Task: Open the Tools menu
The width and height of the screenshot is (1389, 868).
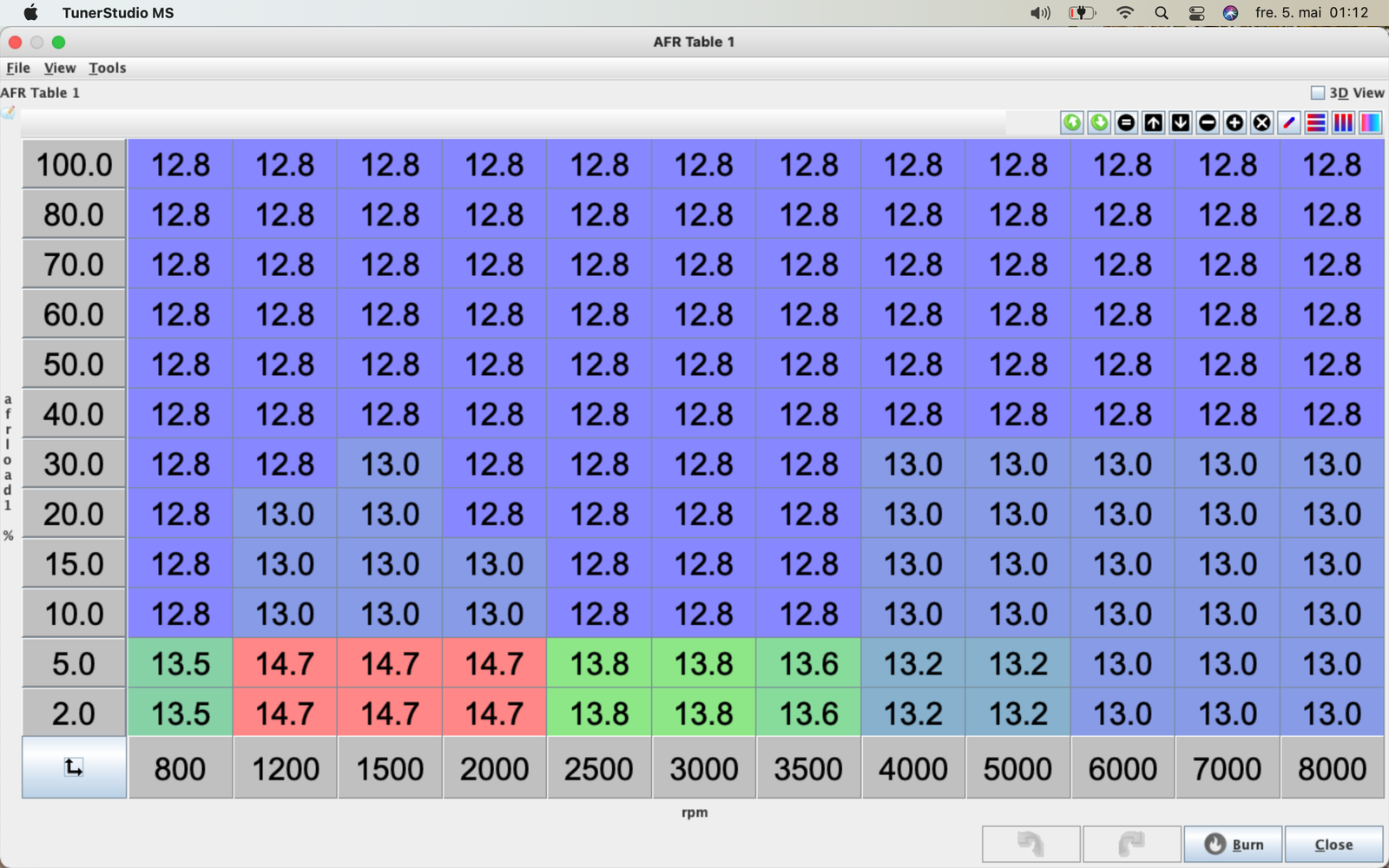Action: tap(108, 68)
